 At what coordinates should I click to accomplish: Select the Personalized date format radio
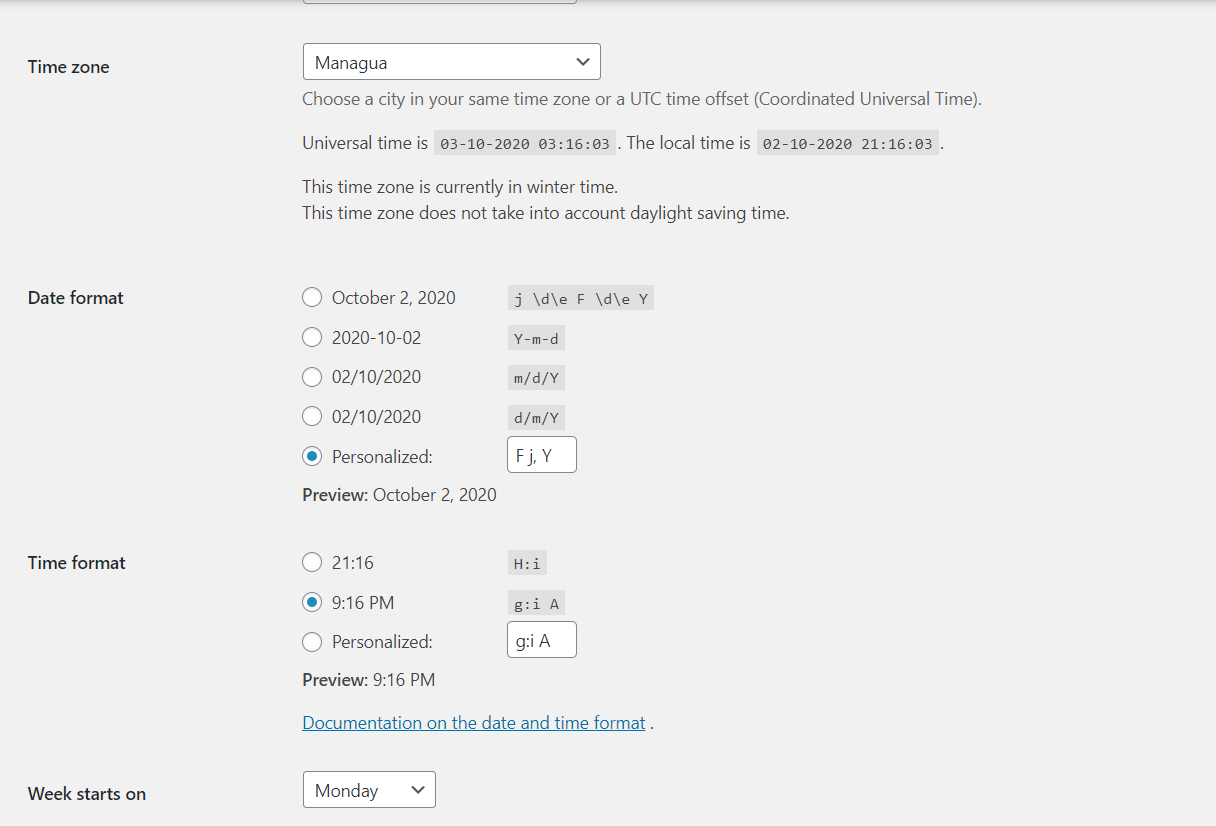(312, 456)
